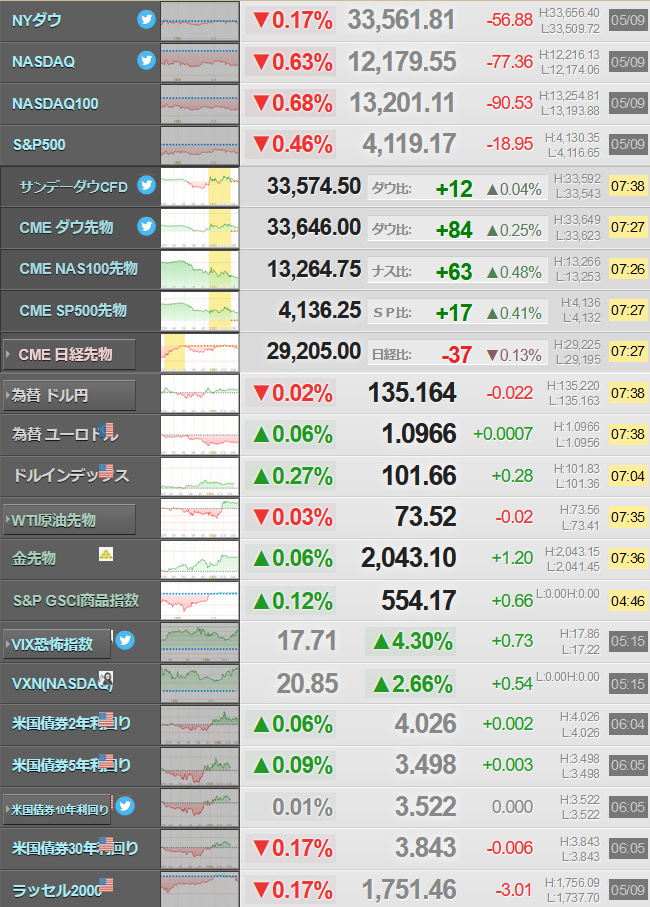Screen dimensions: 650x907
Task: Open the VXN(NASDAQ) mini chart
Action: point(200,683)
